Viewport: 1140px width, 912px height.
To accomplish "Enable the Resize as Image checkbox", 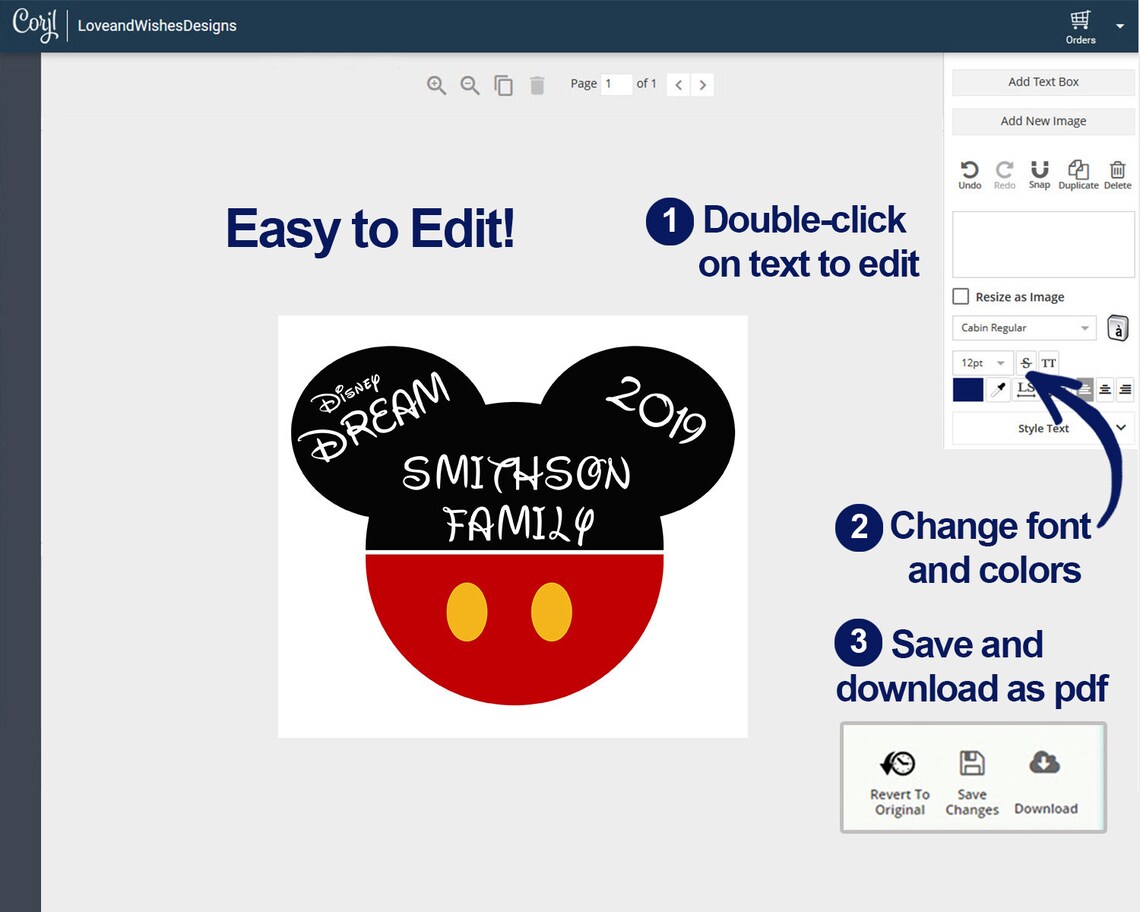I will (960, 297).
